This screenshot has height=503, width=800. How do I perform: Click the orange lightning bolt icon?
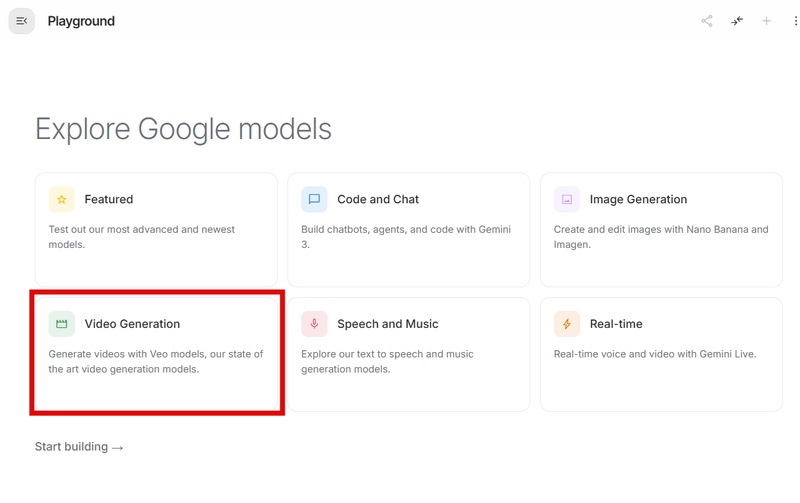(567, 324)
